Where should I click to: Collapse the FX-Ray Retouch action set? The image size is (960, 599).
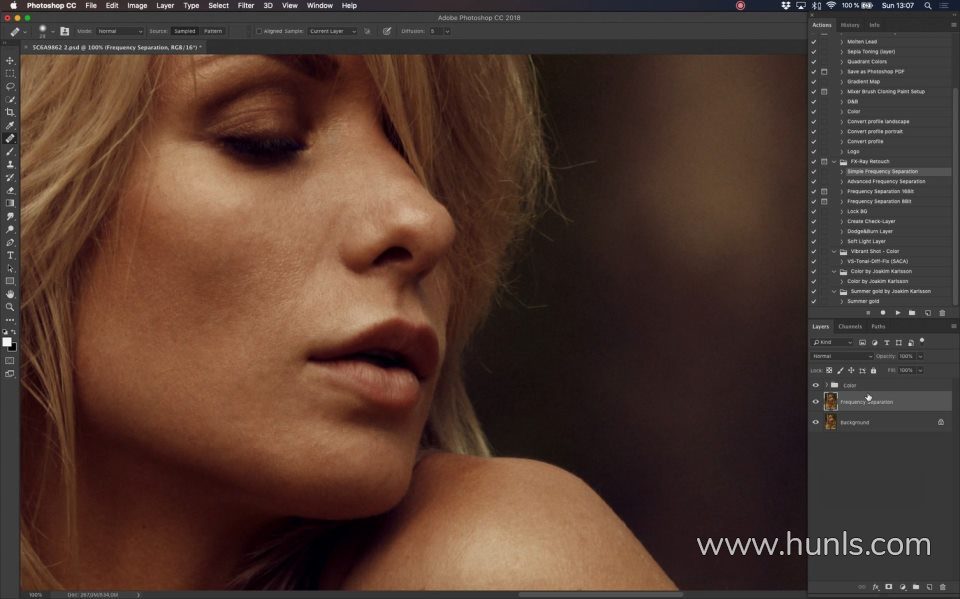click(834, 162)
